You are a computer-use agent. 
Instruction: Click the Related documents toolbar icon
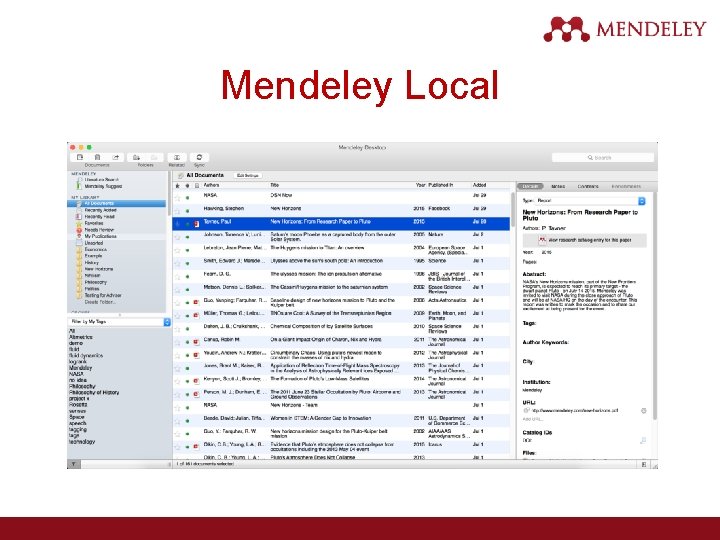(177, 157)
